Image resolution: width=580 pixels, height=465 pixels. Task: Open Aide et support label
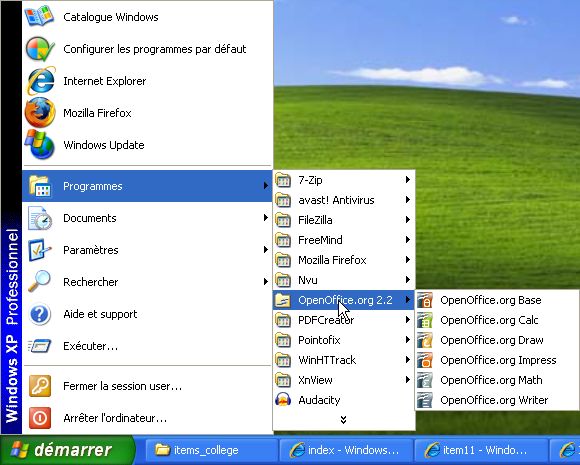[x=100, y=314]
